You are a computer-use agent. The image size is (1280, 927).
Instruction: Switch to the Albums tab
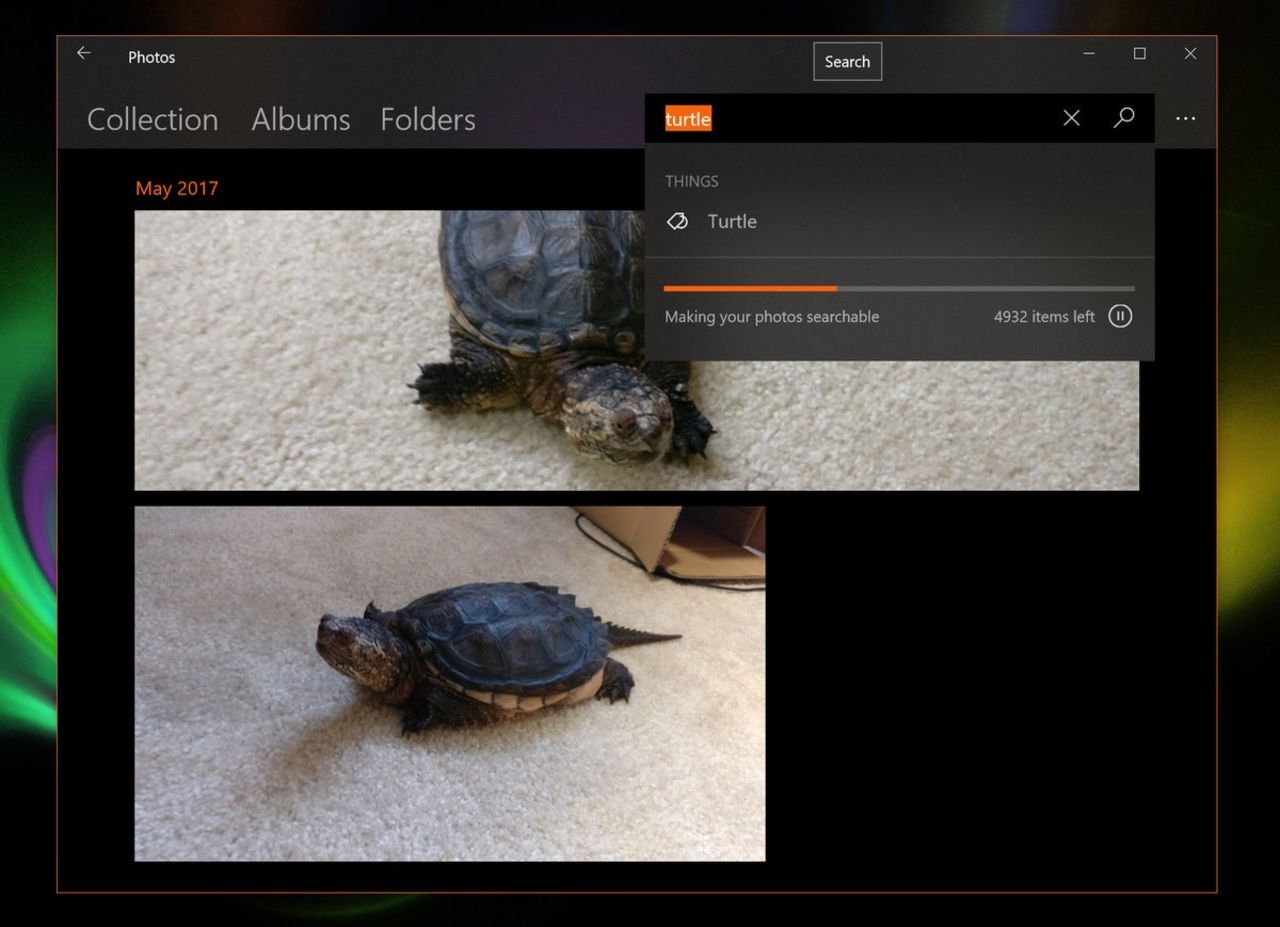(300, 119)
